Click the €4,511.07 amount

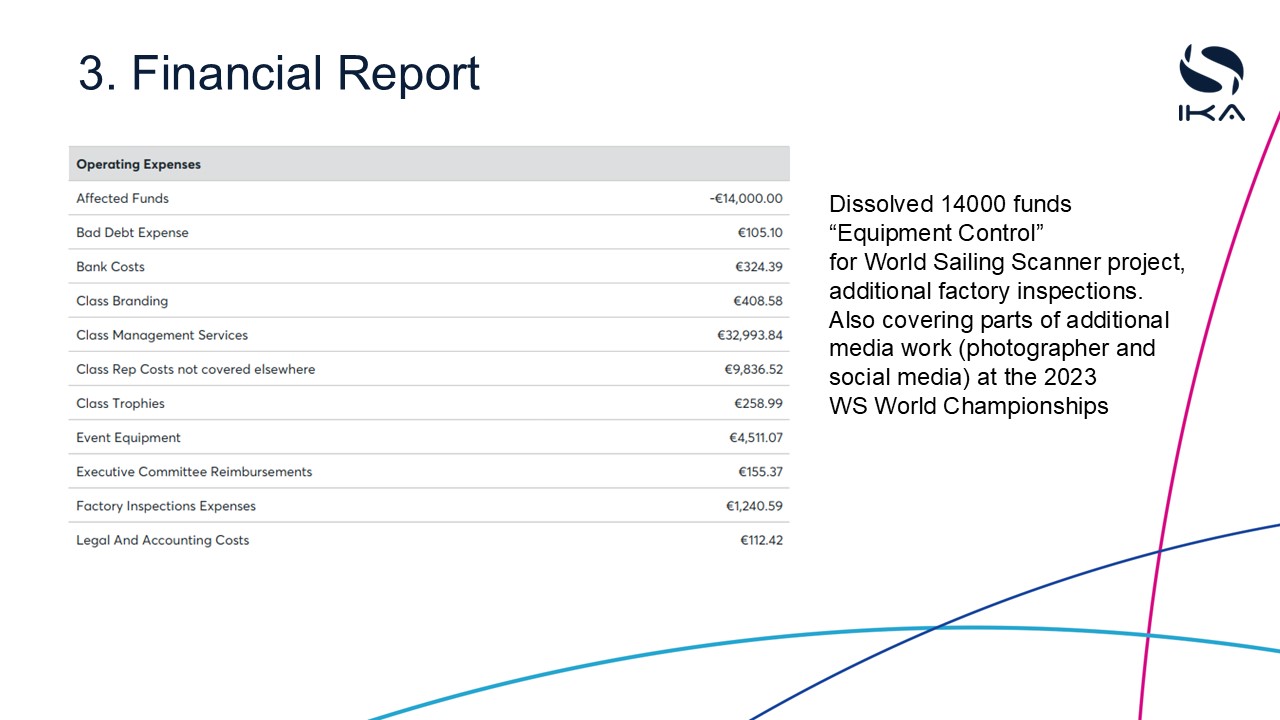click(x=755, y=437)
